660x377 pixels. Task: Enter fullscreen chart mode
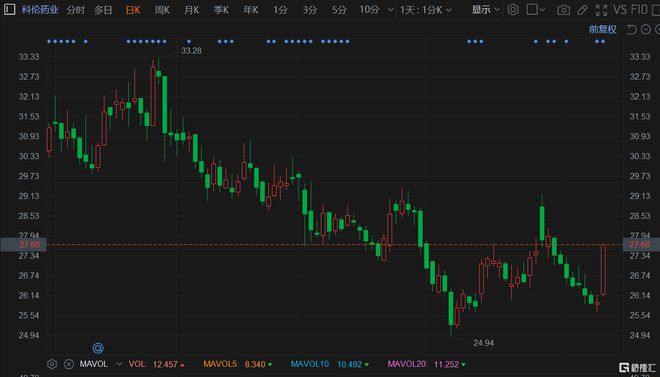(x=602, y=10)
